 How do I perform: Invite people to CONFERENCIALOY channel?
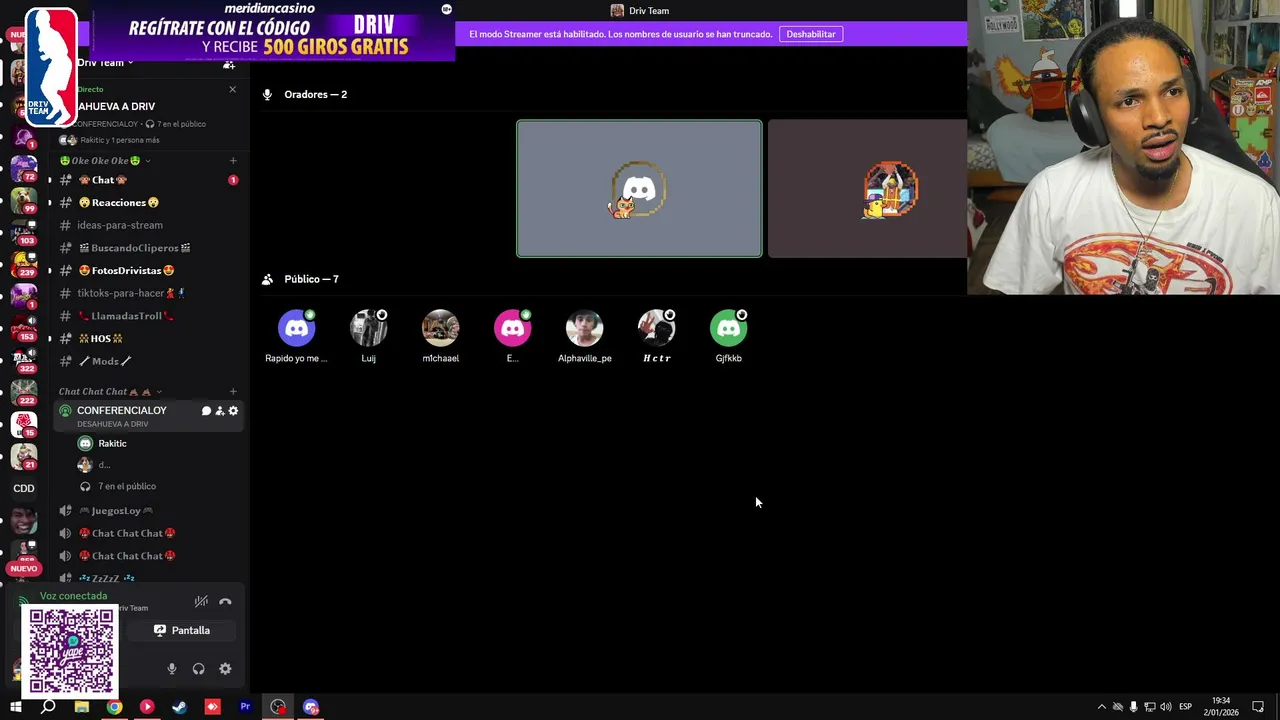[x=220, y=411]
